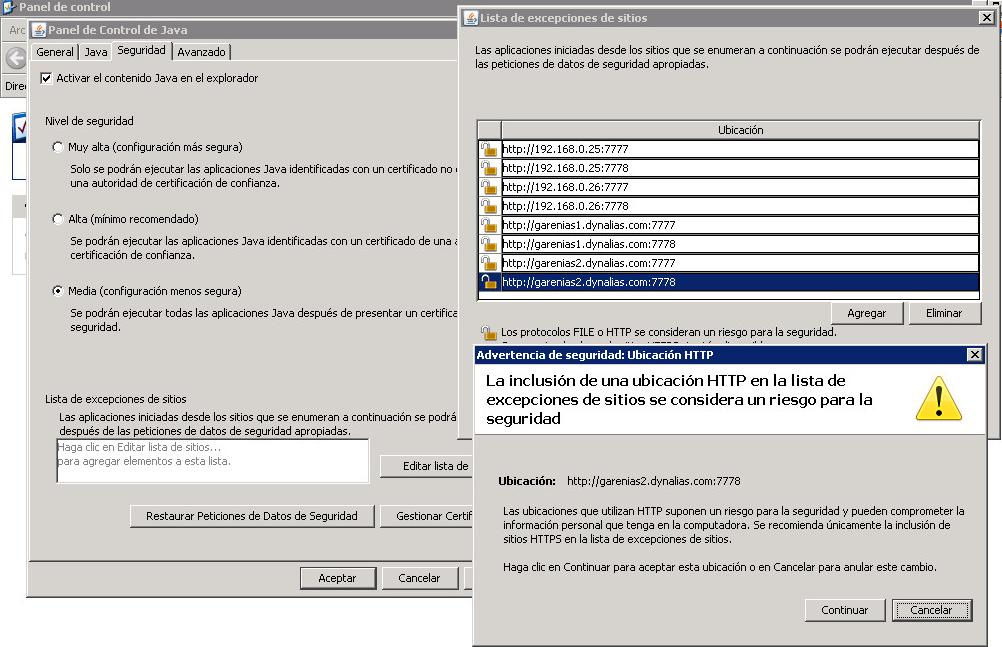This screenshot has width=1002, height=647.
Task: Select the http://192.168.0.26:7777 entry
Action: (x=741, y=187)
